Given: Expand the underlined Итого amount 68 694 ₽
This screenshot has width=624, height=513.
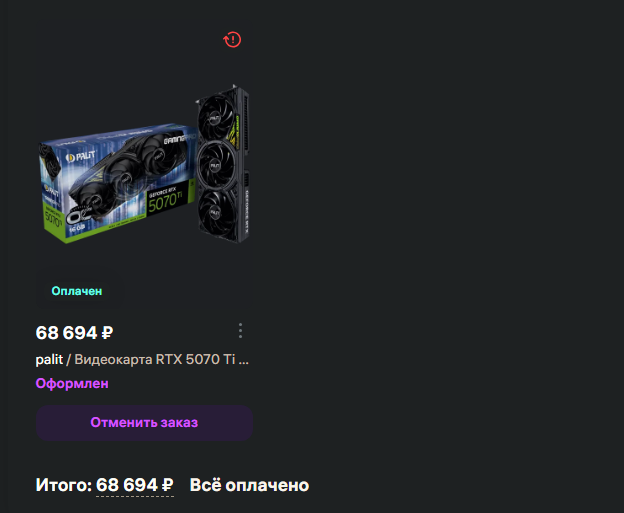Looking at the screenshot, I should (135, 485).
